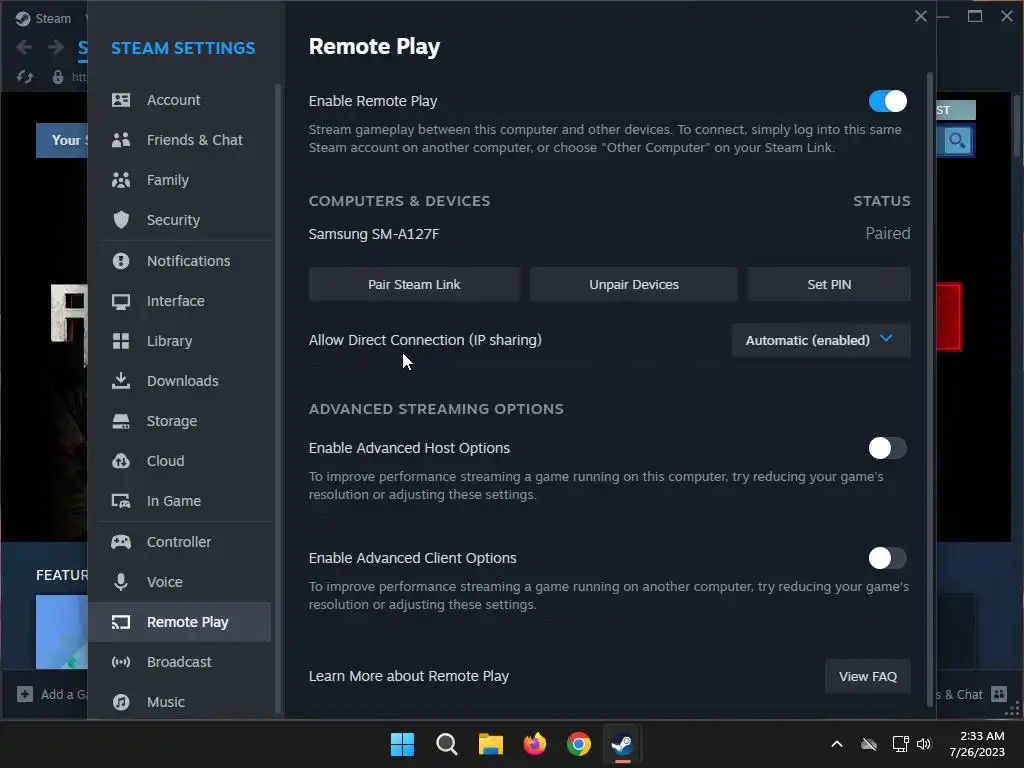This screenshot has height=768, width=1024.
Task: Click the Samsung SM-A127F device row
Action: click(x=609, y=234)
